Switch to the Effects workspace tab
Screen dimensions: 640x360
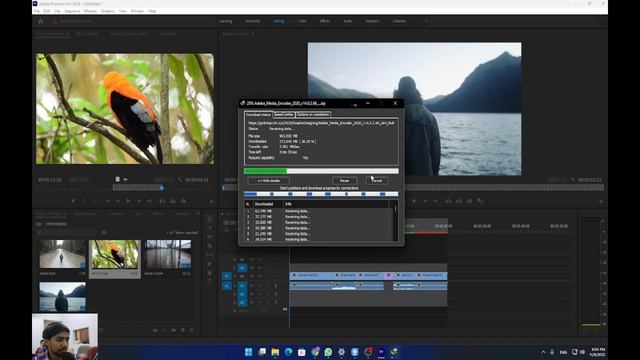(x=325, y=21)
